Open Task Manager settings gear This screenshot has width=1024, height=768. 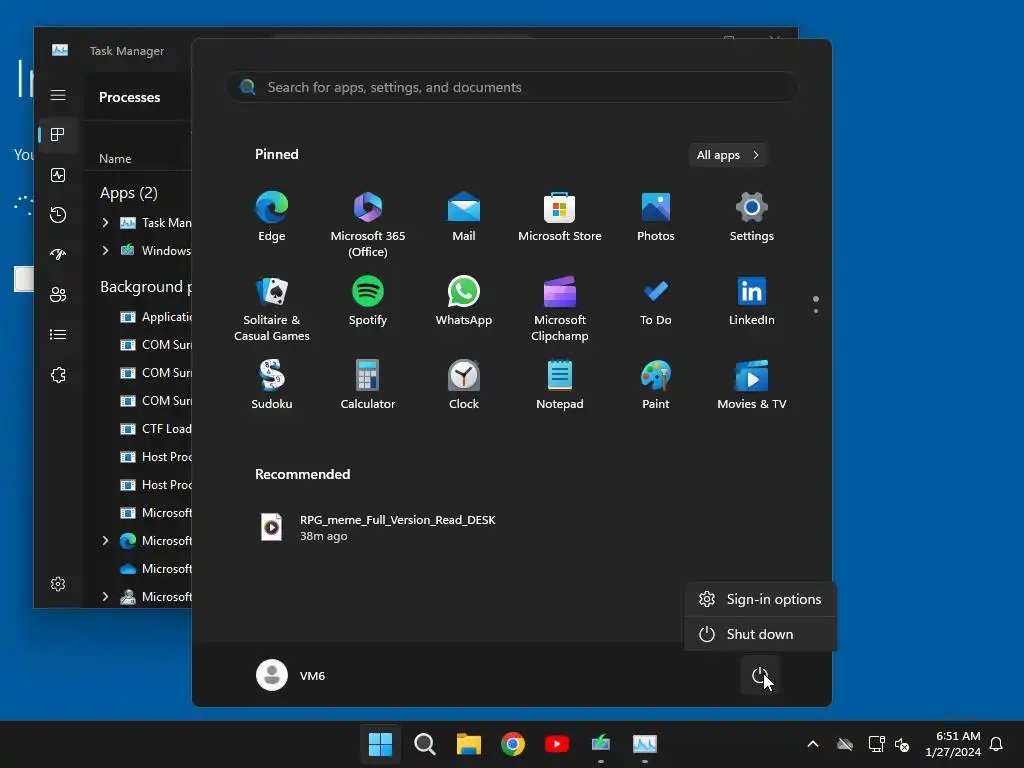coord(58,584)
